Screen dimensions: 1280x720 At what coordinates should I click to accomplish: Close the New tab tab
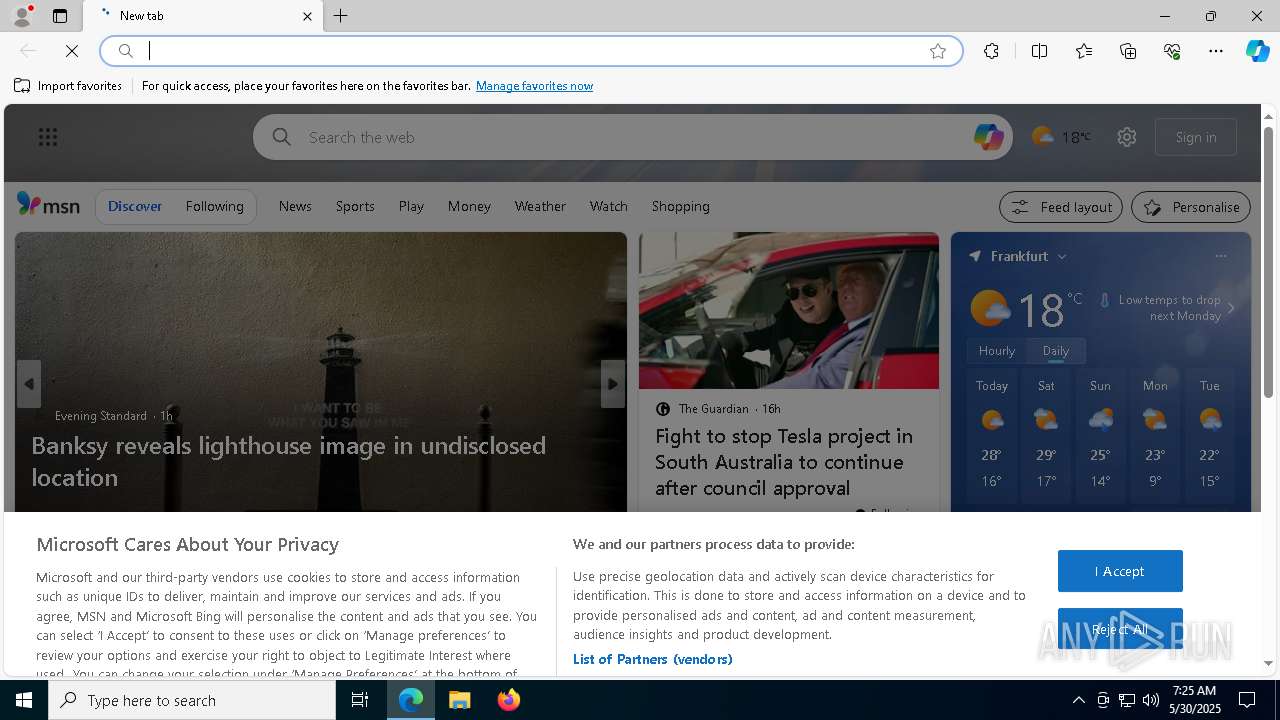pos(307,16)
